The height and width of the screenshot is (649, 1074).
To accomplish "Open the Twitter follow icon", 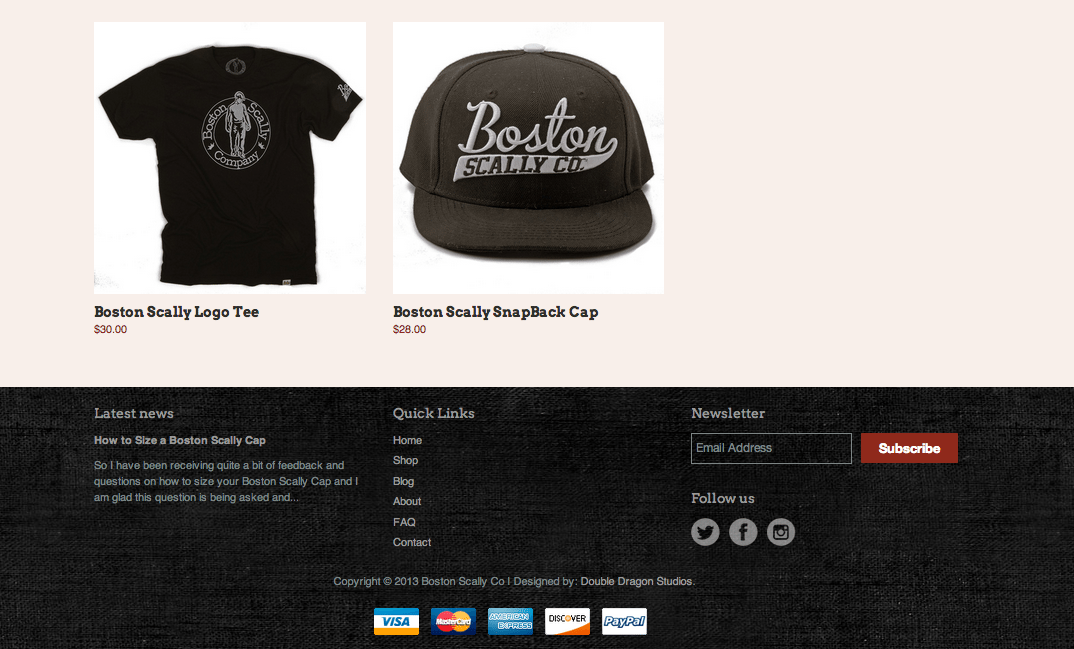I will click(x=705, y=532).
